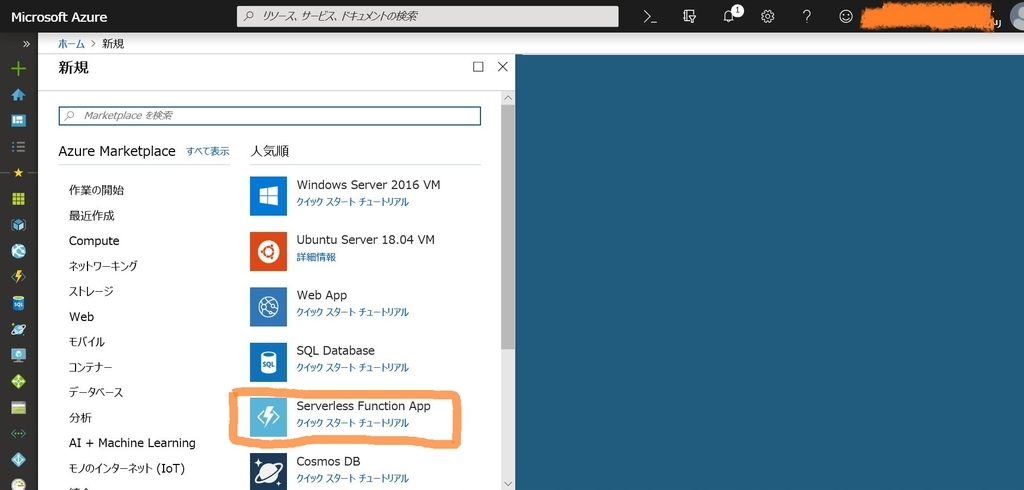
Task: Click the top resource search box
Action: [428, 16]
